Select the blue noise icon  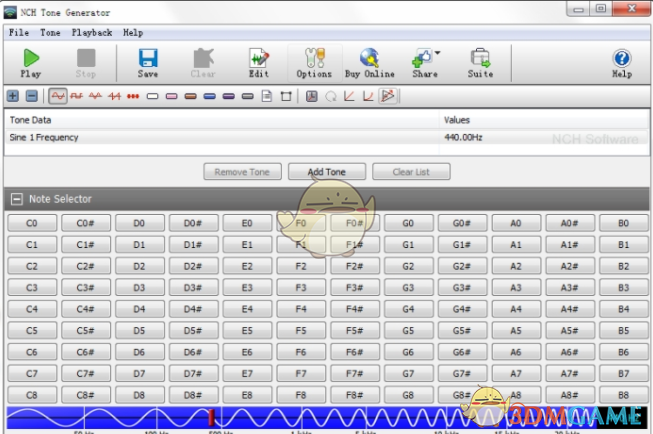(209, 96)
